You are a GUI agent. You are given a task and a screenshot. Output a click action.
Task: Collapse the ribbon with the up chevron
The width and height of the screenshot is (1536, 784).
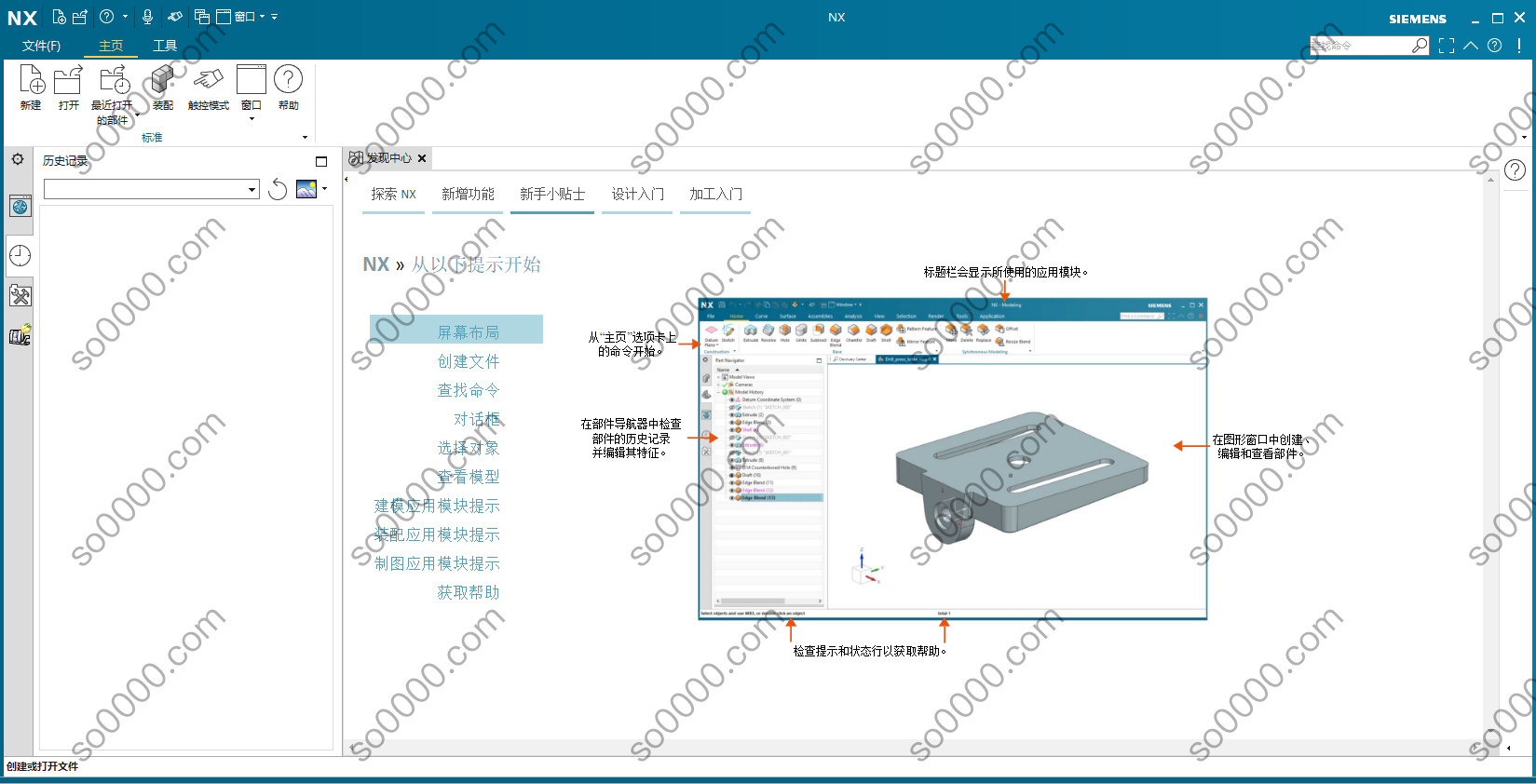click(x=1471, y=46)
